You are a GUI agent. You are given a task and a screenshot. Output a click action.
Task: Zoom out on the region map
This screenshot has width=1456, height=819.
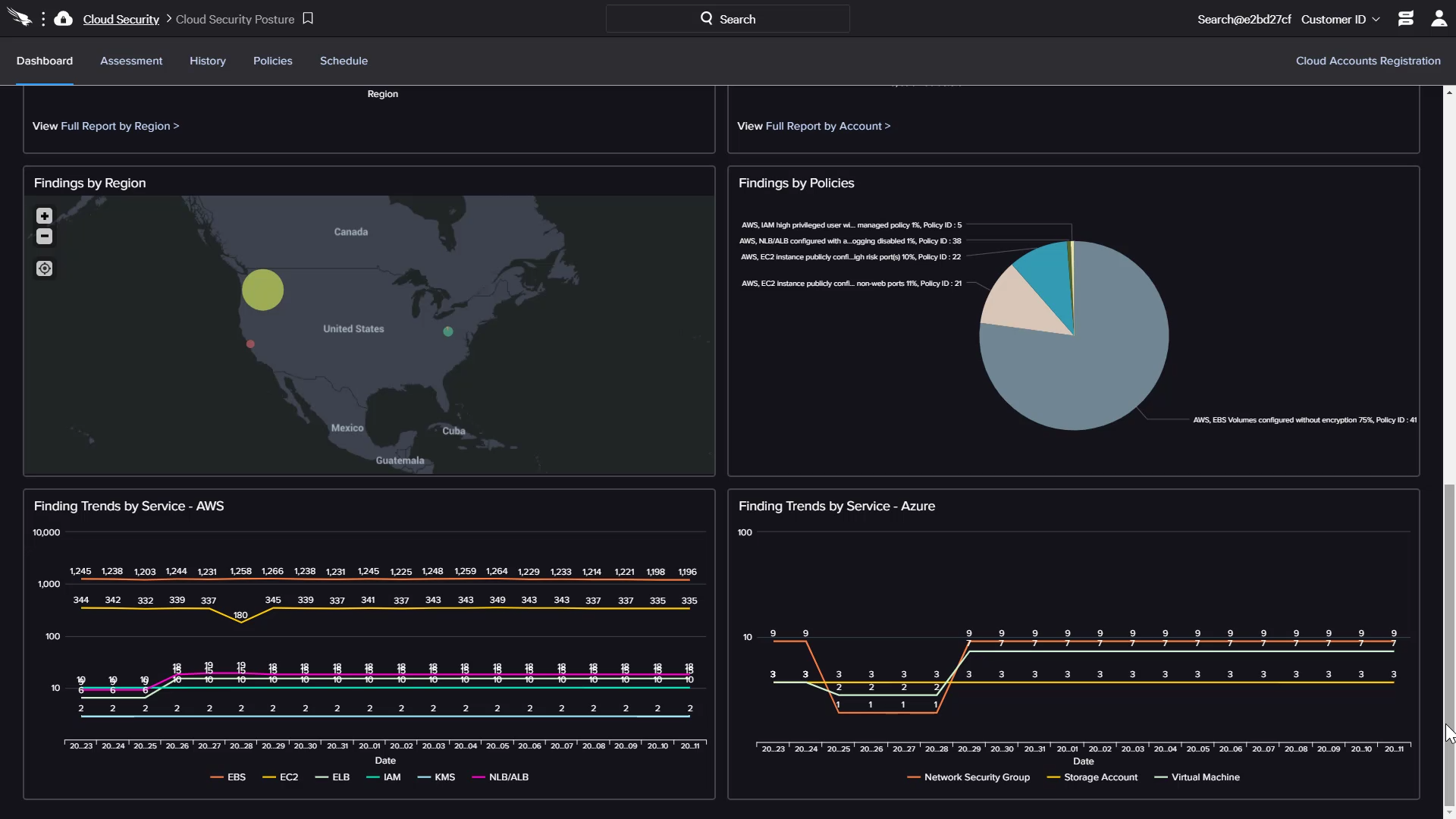pyautogui.click(x=45, y=237)
